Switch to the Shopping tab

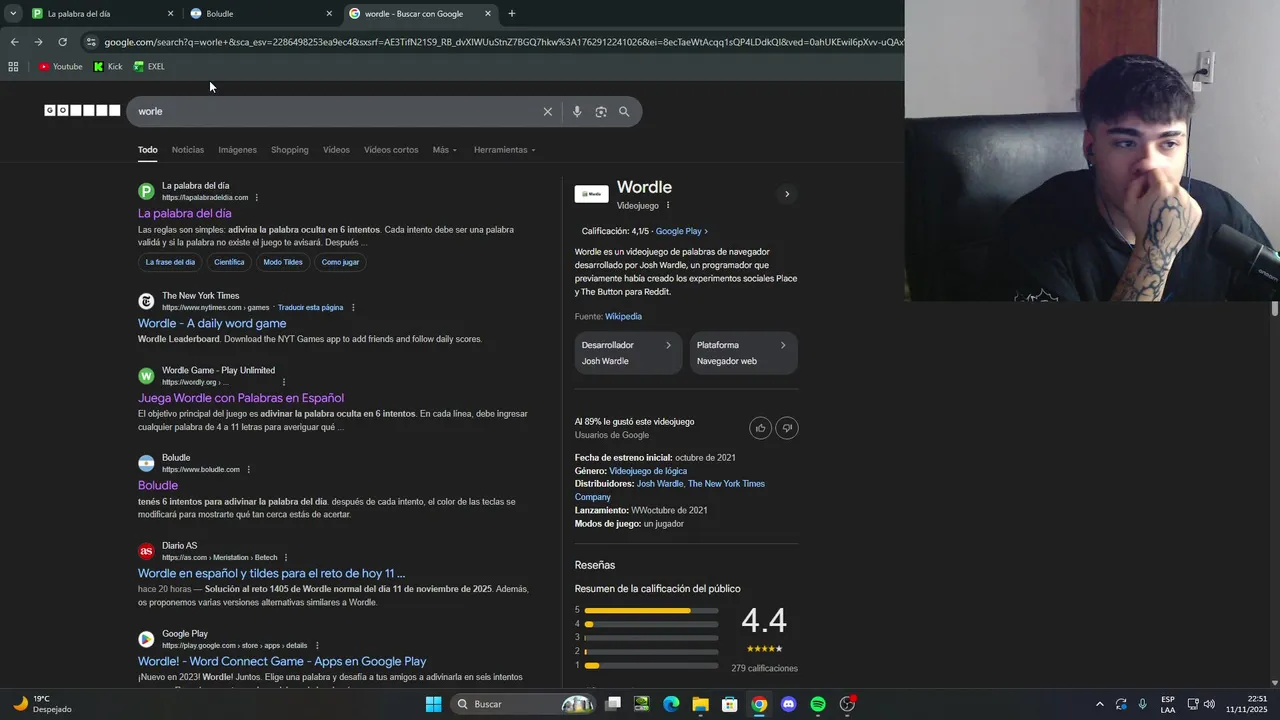click(290, 150)
